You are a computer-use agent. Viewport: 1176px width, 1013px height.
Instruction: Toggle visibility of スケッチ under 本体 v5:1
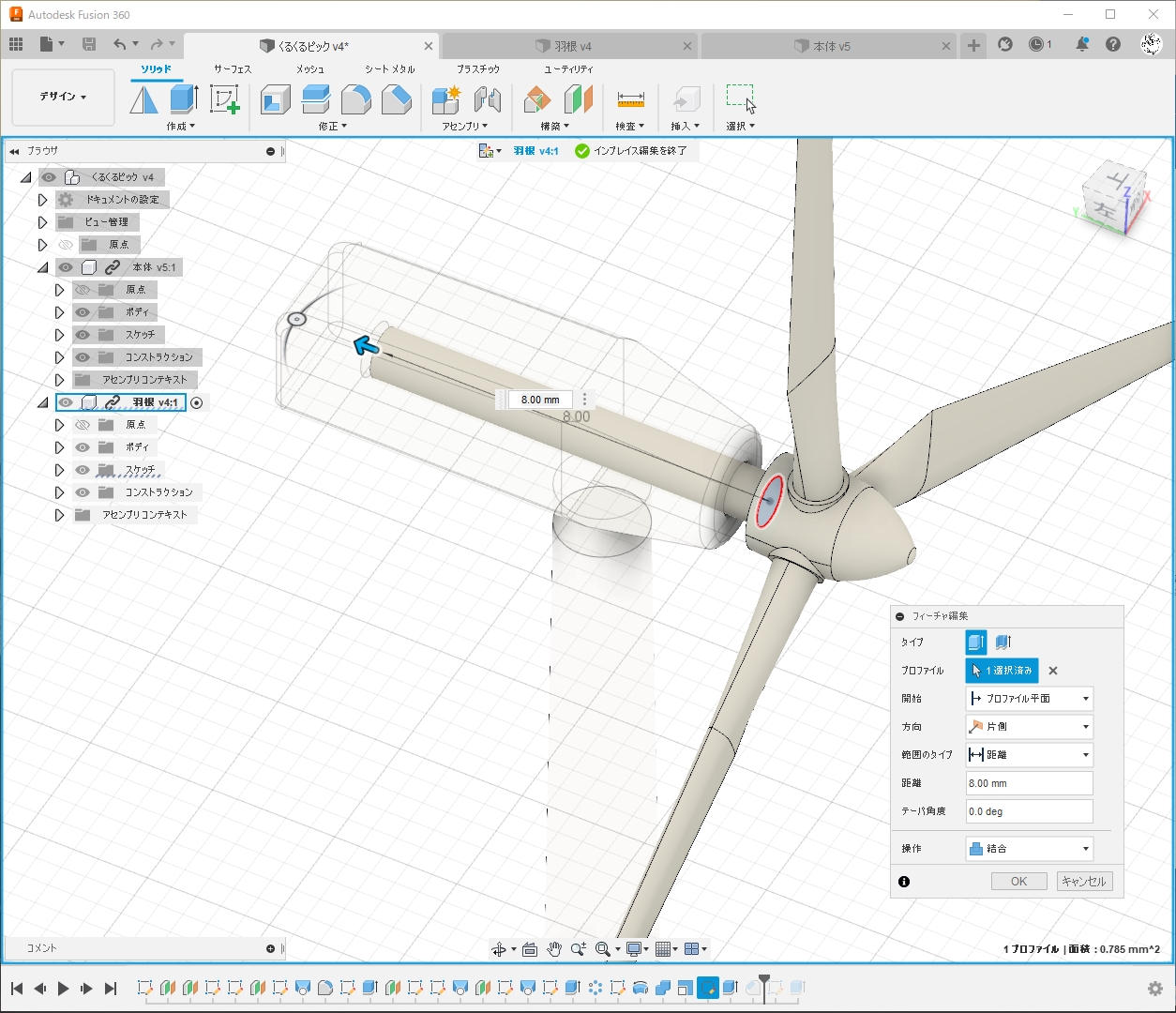tap(83, 335)
